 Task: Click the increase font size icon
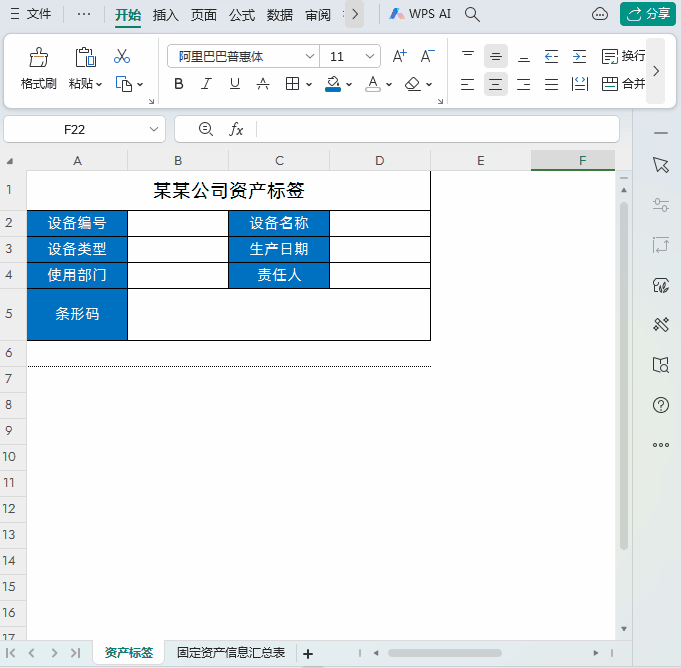399,57
